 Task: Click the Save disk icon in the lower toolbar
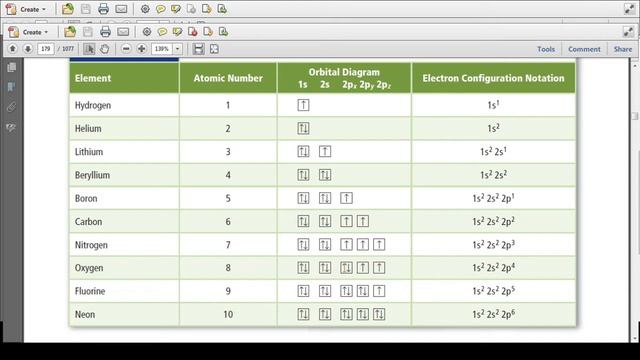pos(88,31)
